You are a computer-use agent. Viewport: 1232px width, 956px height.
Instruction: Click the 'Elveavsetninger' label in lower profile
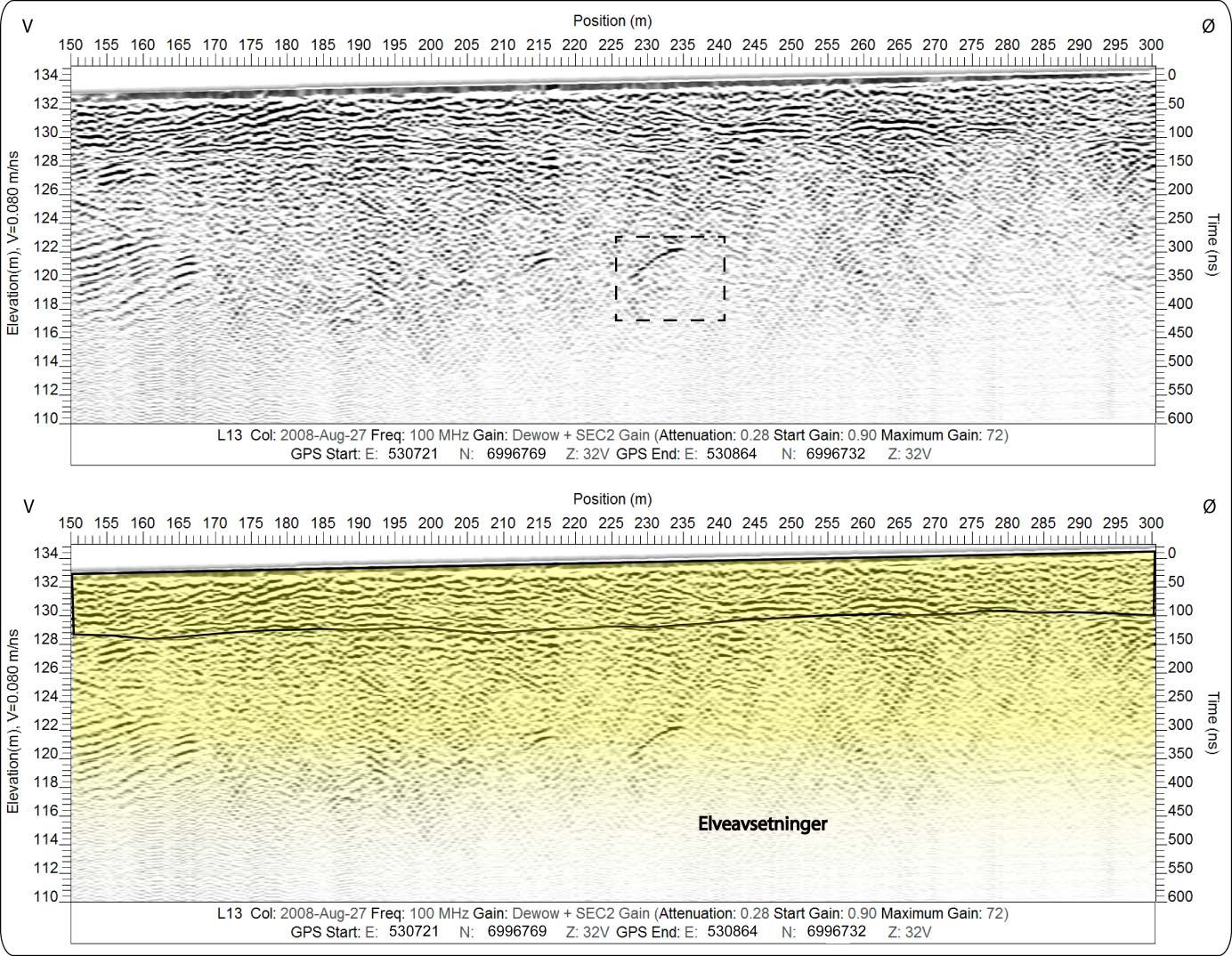pyautogui.click(x=763, y=824)
